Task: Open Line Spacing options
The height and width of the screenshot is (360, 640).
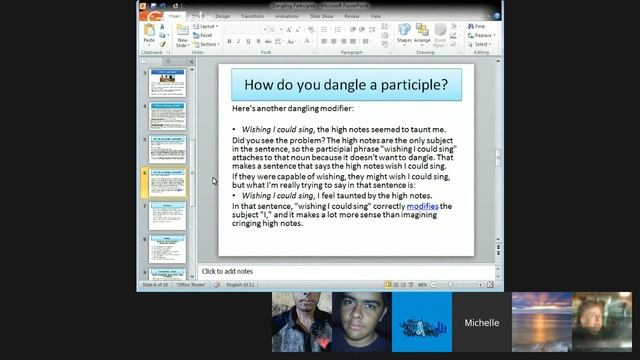Action: coord(373,29)
